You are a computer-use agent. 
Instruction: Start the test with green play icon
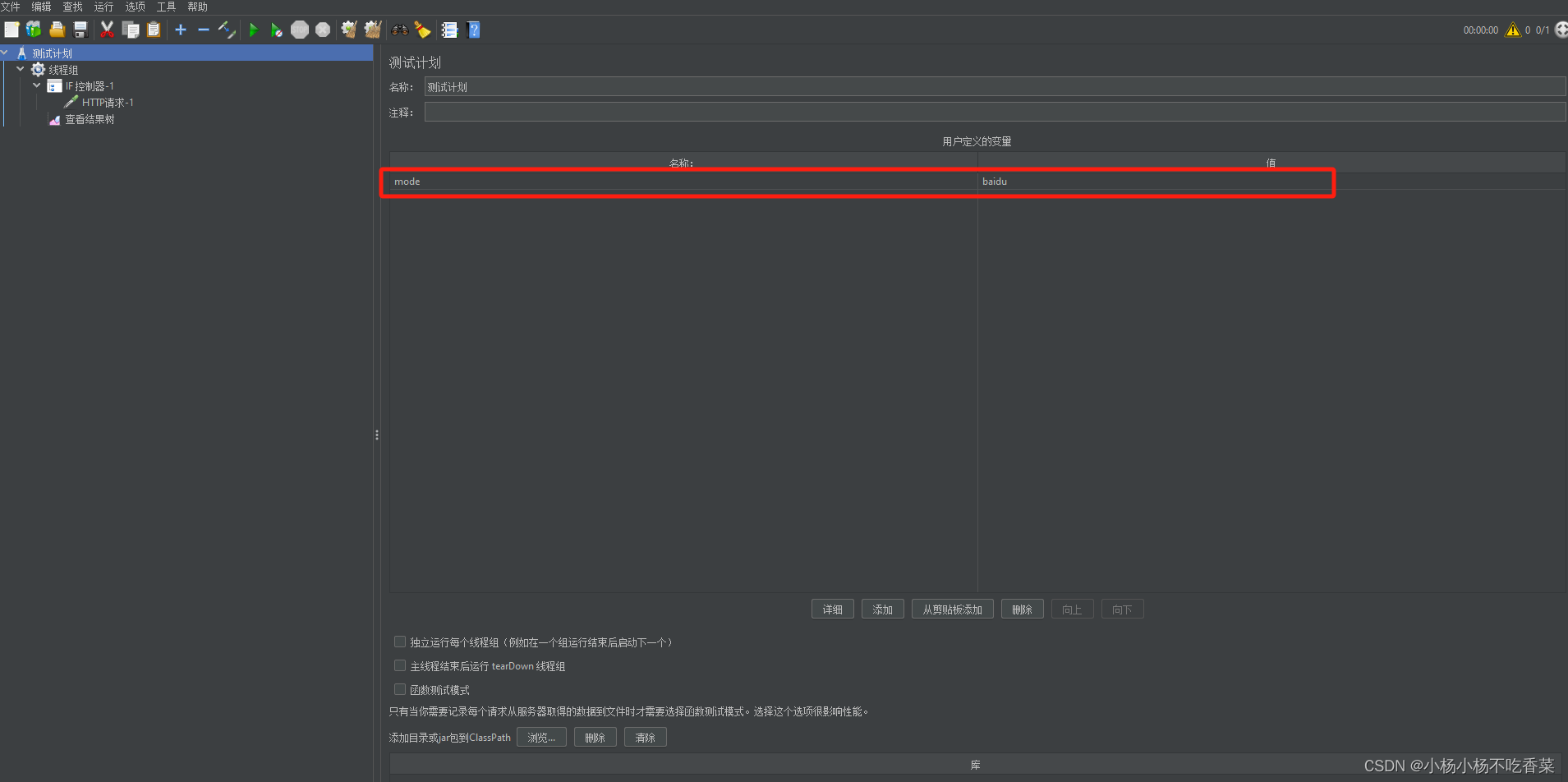pyautogui.click(x=253, y=30)
